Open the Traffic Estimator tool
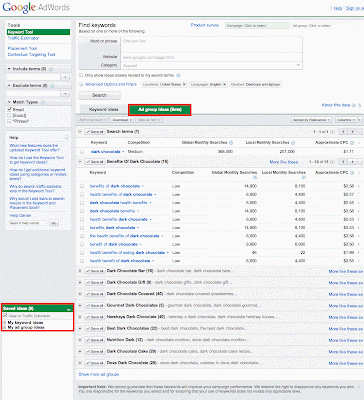 [x=23, y=38]
